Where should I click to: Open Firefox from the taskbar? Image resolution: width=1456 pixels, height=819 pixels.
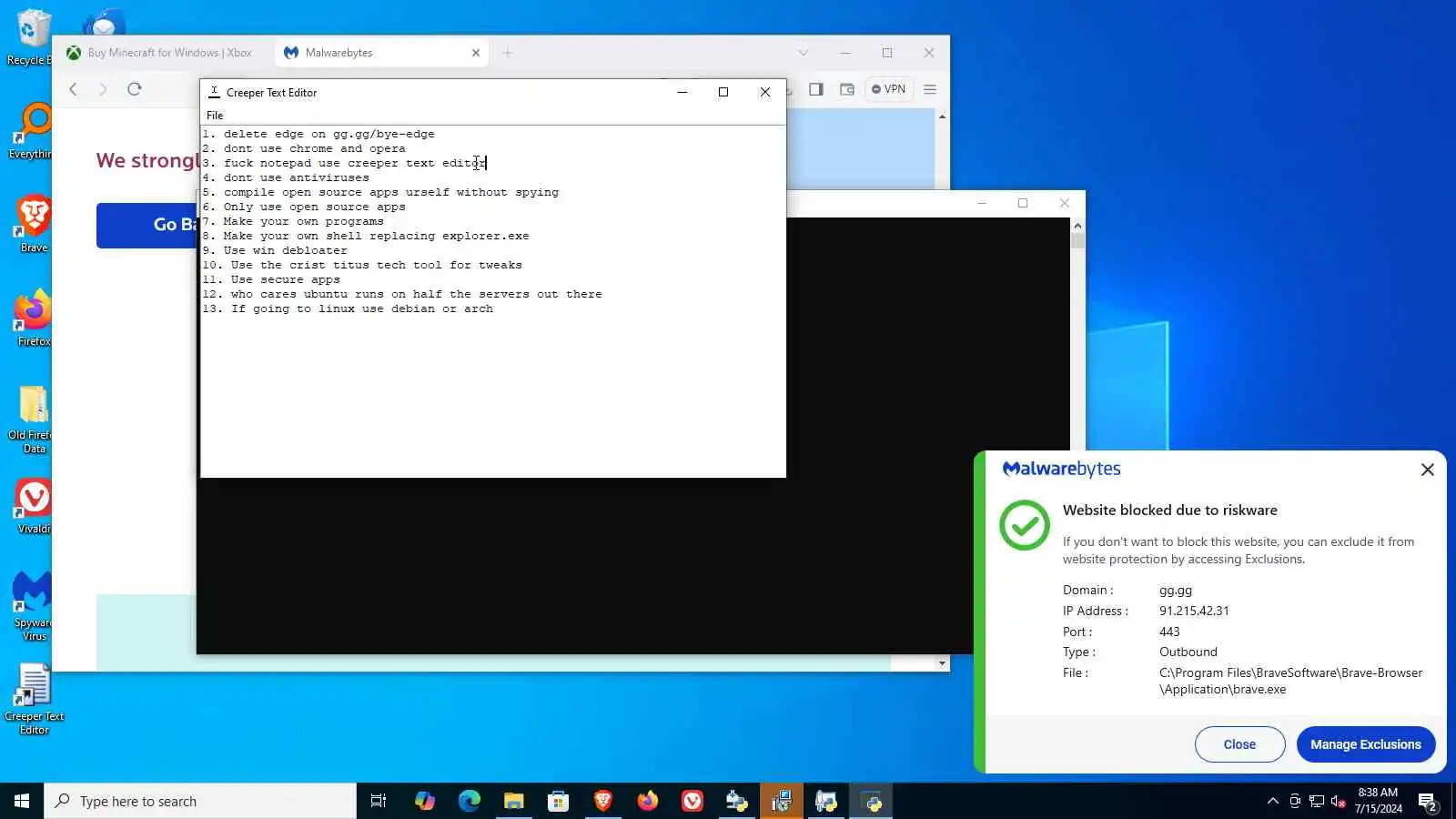(x=648, y=801)
